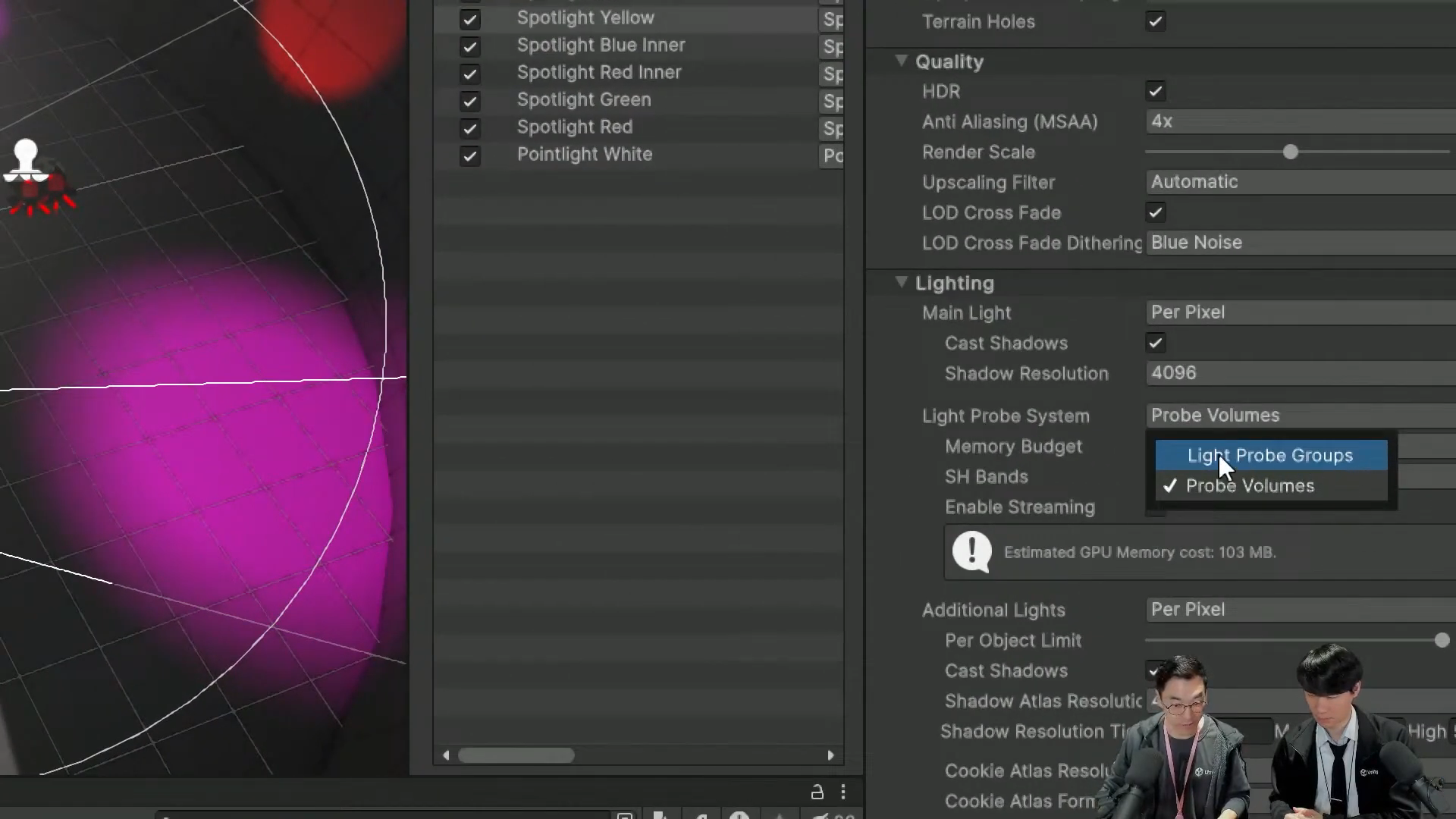
Task: Disable the Pointlight White checkbox
Action: [469, 155]
